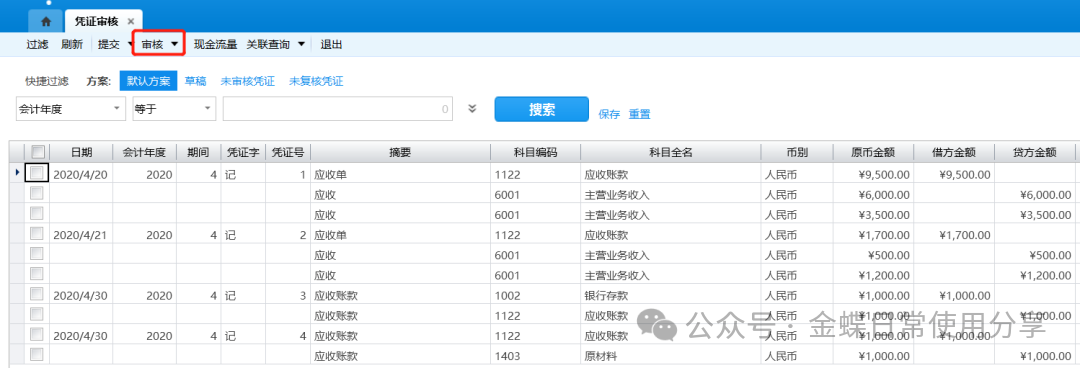Focus the filter value input field

click(338, 109)
